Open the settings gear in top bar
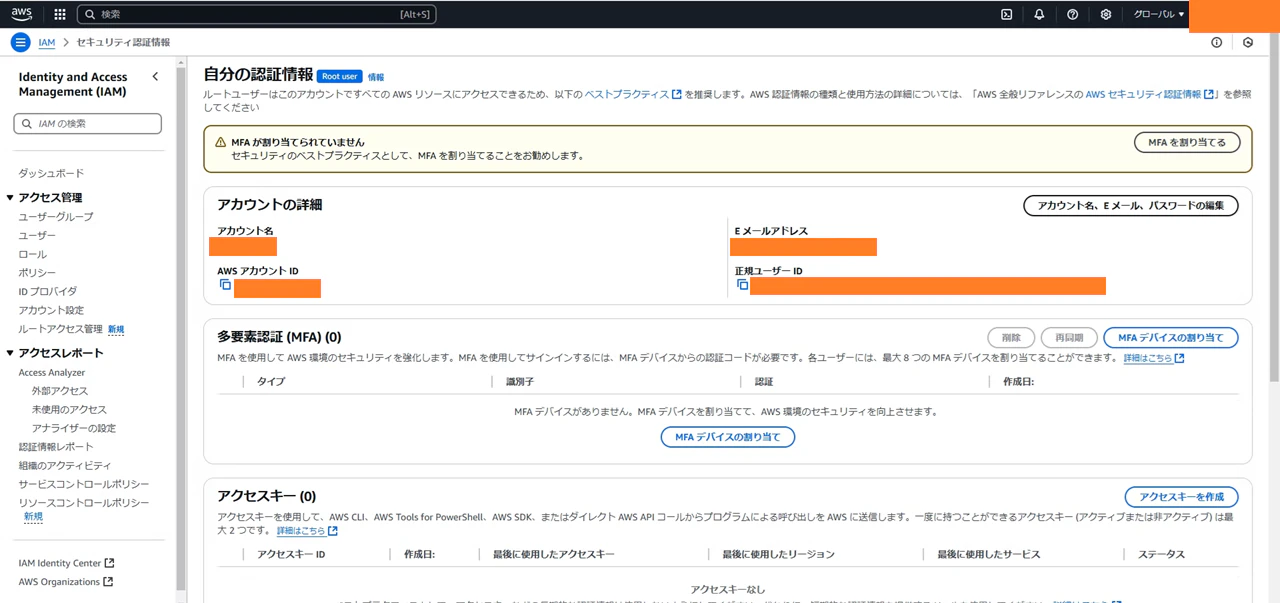 1105,15
